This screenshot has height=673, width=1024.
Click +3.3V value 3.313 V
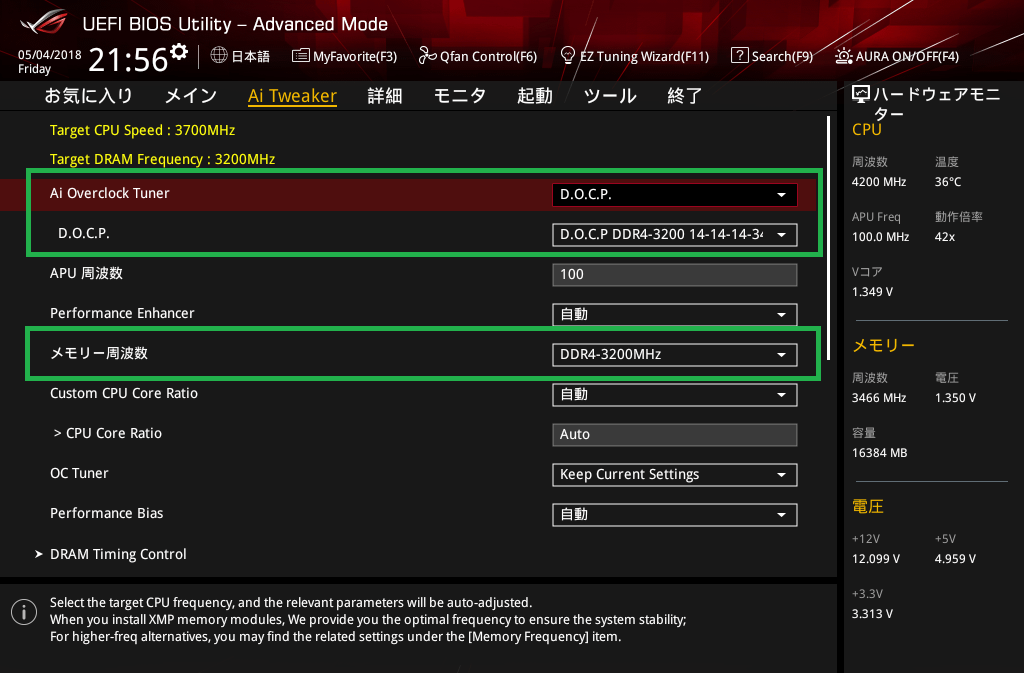tap(872, 614)
